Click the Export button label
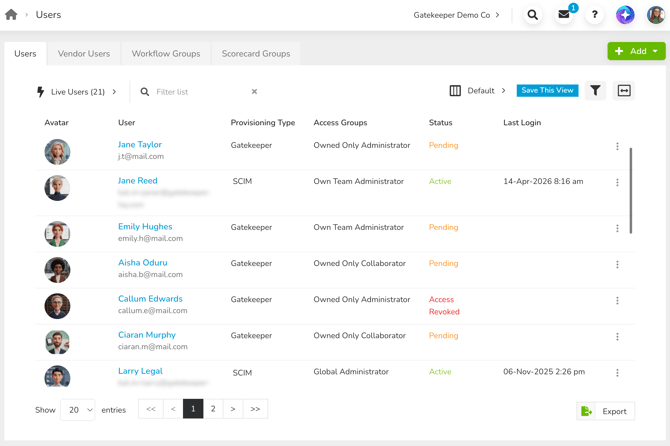This screenshot has width=670, height=446. (x=614, y=411)
